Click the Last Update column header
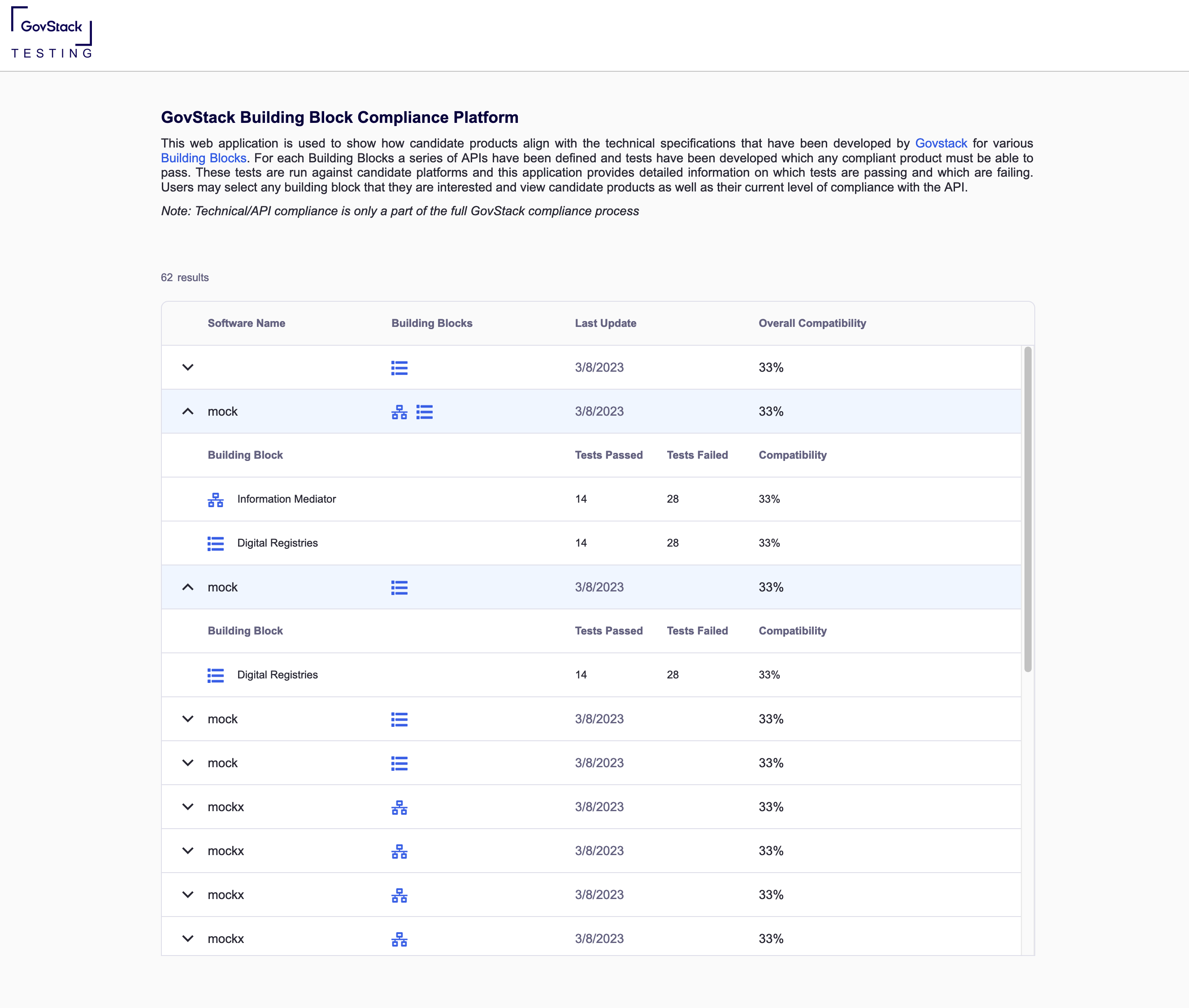1189x1008 pixels. [605, 323]
